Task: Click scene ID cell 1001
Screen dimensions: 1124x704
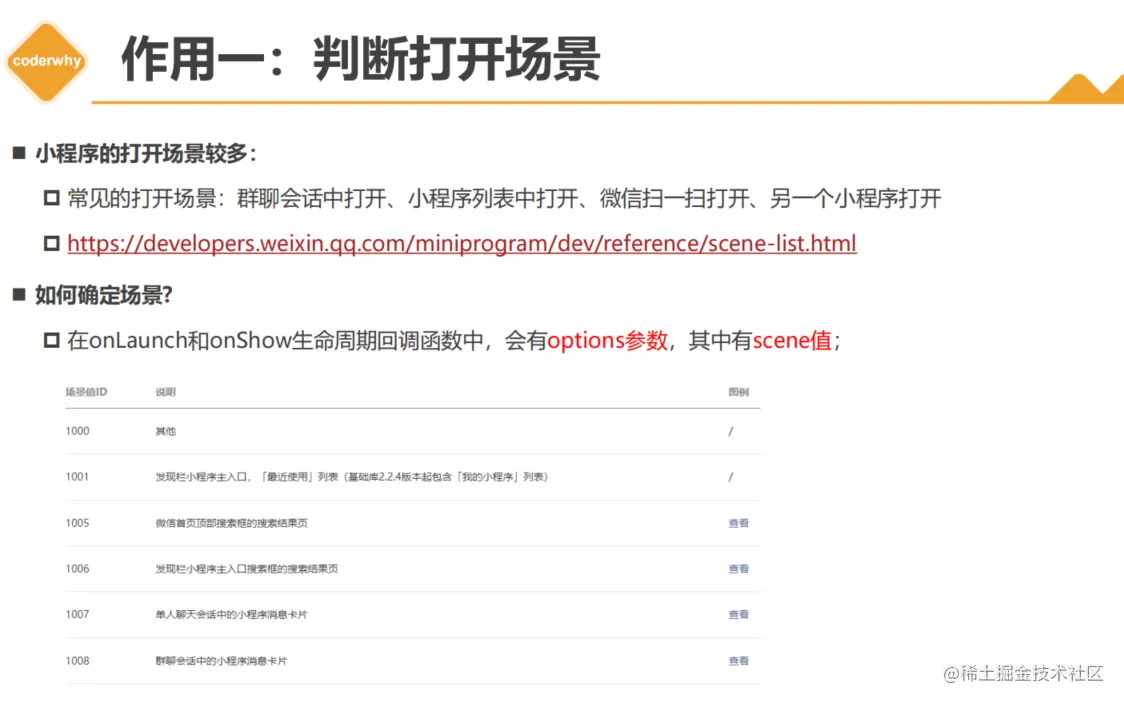Action: pos(77,477)
